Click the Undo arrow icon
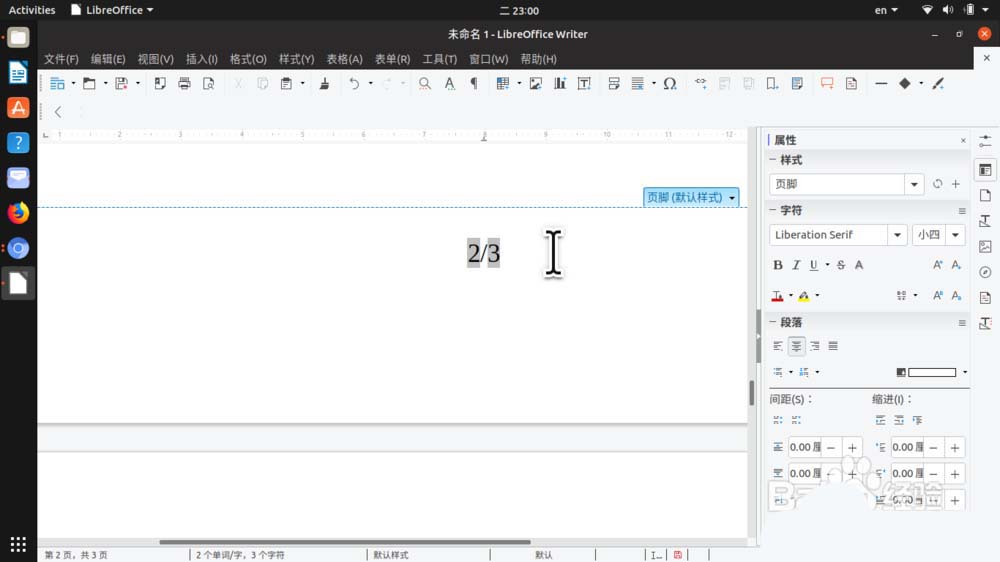Viewport: 1000px width, 562px height. tap(353, 84)
